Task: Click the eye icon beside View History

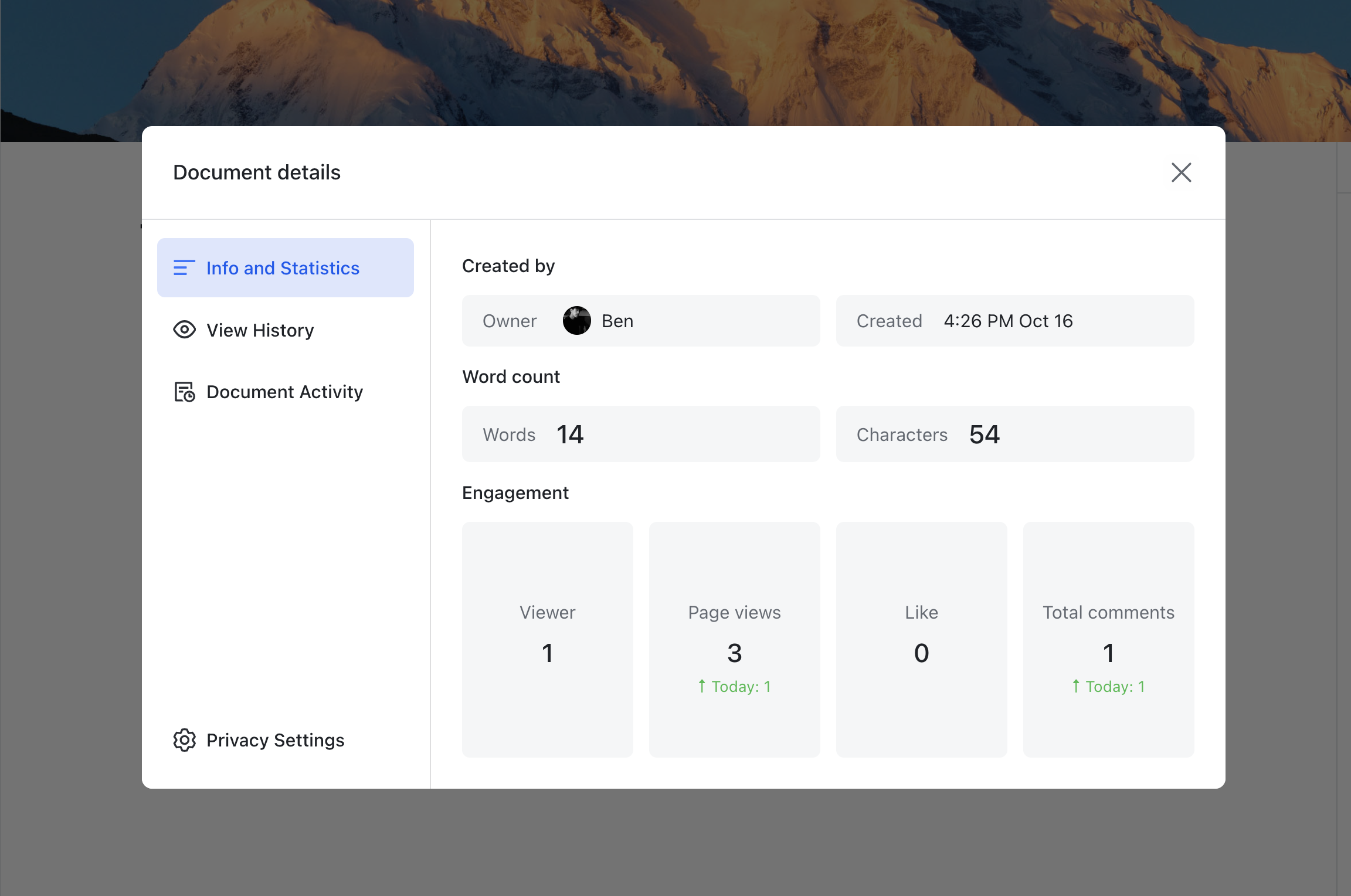Action: click(184, 330)
